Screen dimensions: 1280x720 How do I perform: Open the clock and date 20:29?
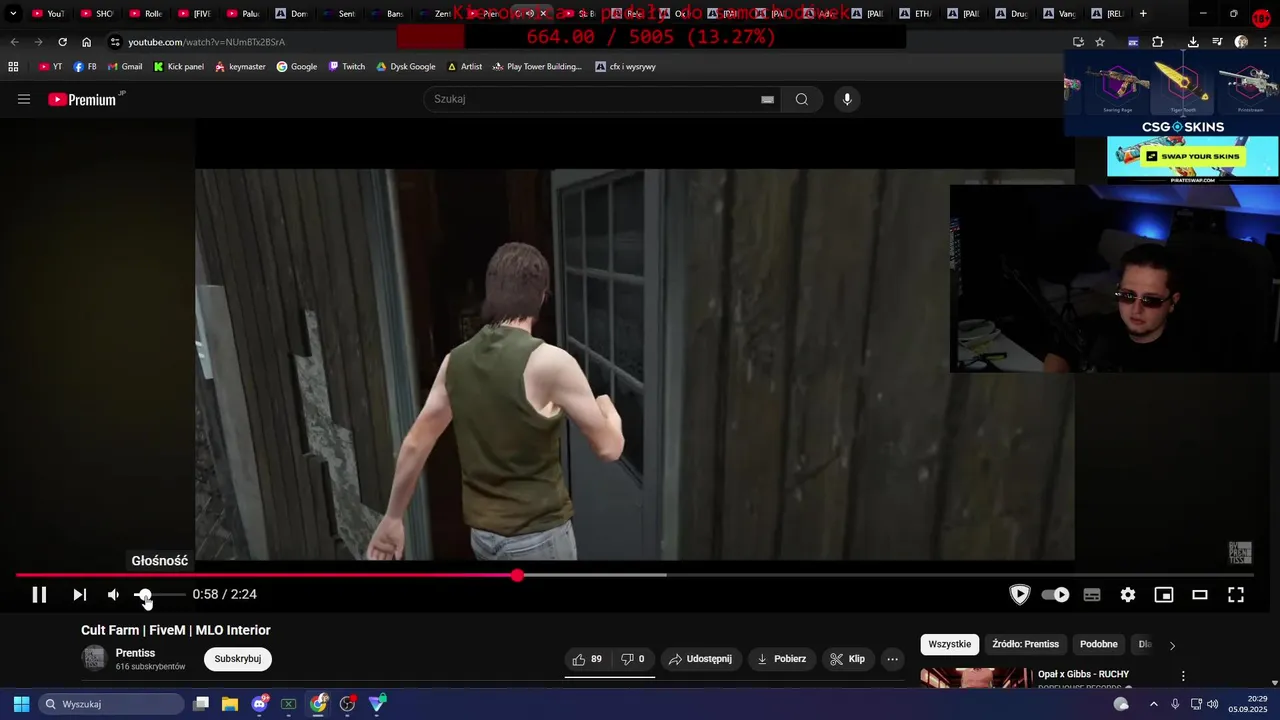1248,704
